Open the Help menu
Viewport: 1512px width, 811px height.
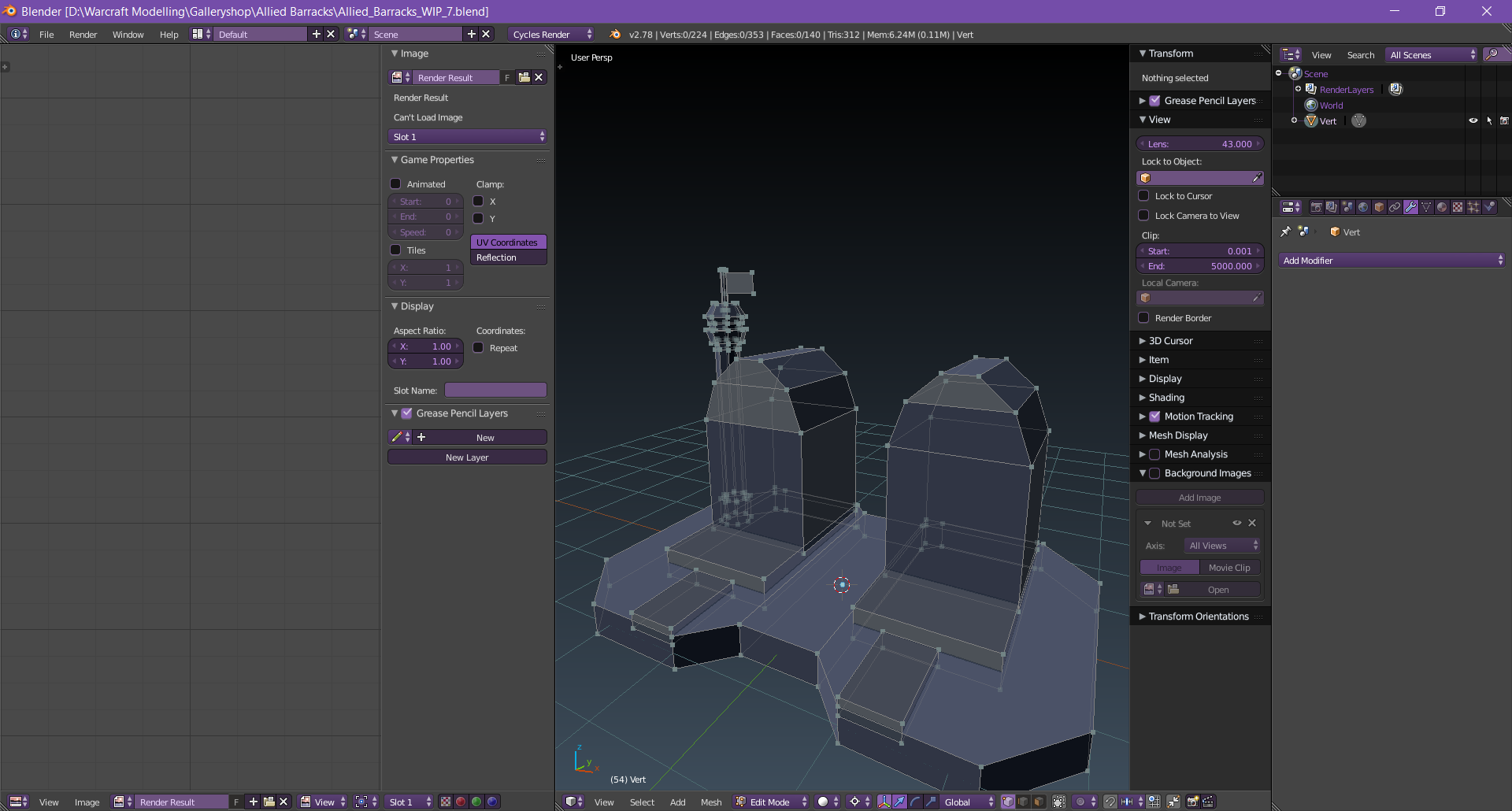[x=169, y=34]
